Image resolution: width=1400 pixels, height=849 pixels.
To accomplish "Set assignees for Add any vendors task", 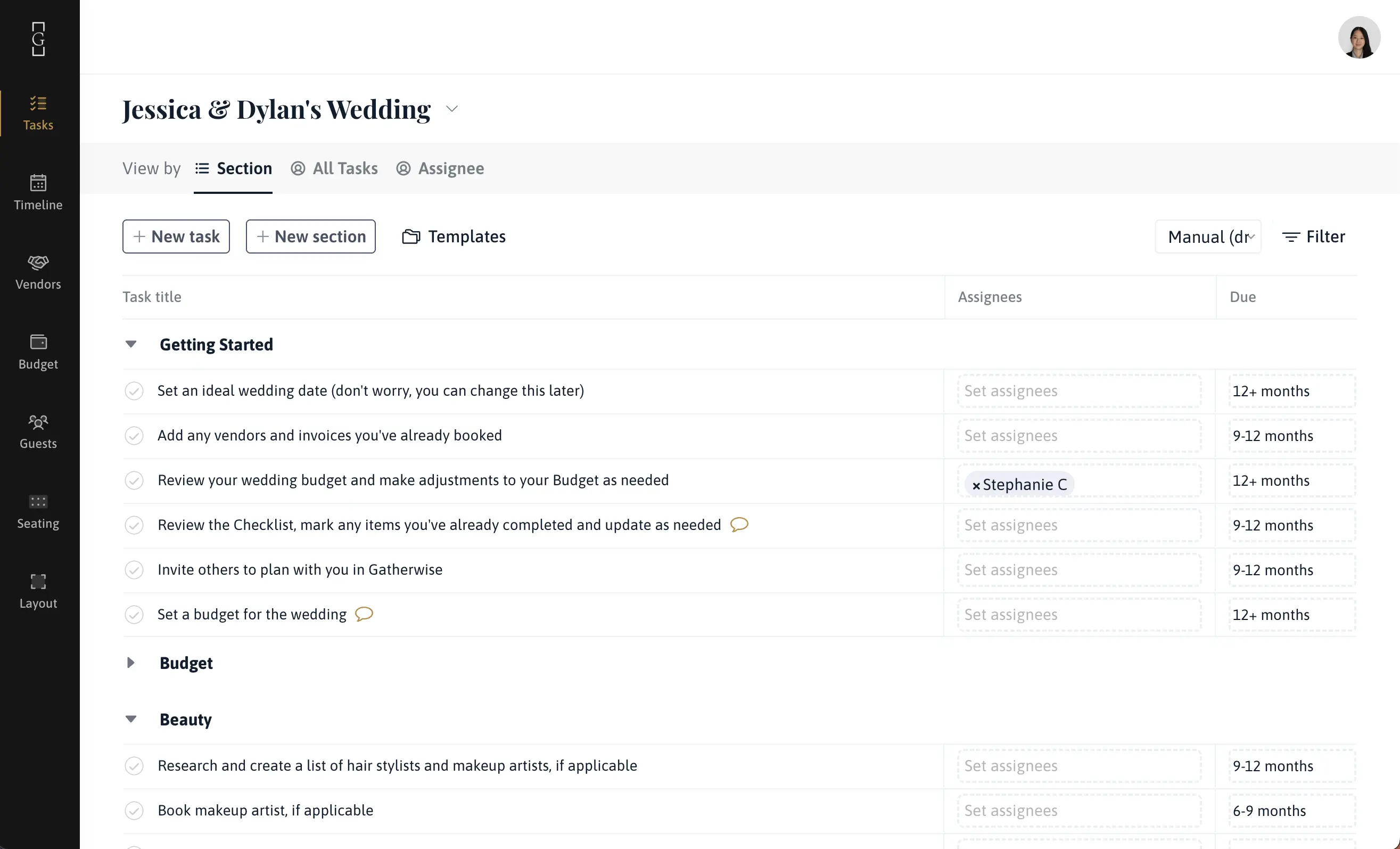I will click(x=1079, y=436).
